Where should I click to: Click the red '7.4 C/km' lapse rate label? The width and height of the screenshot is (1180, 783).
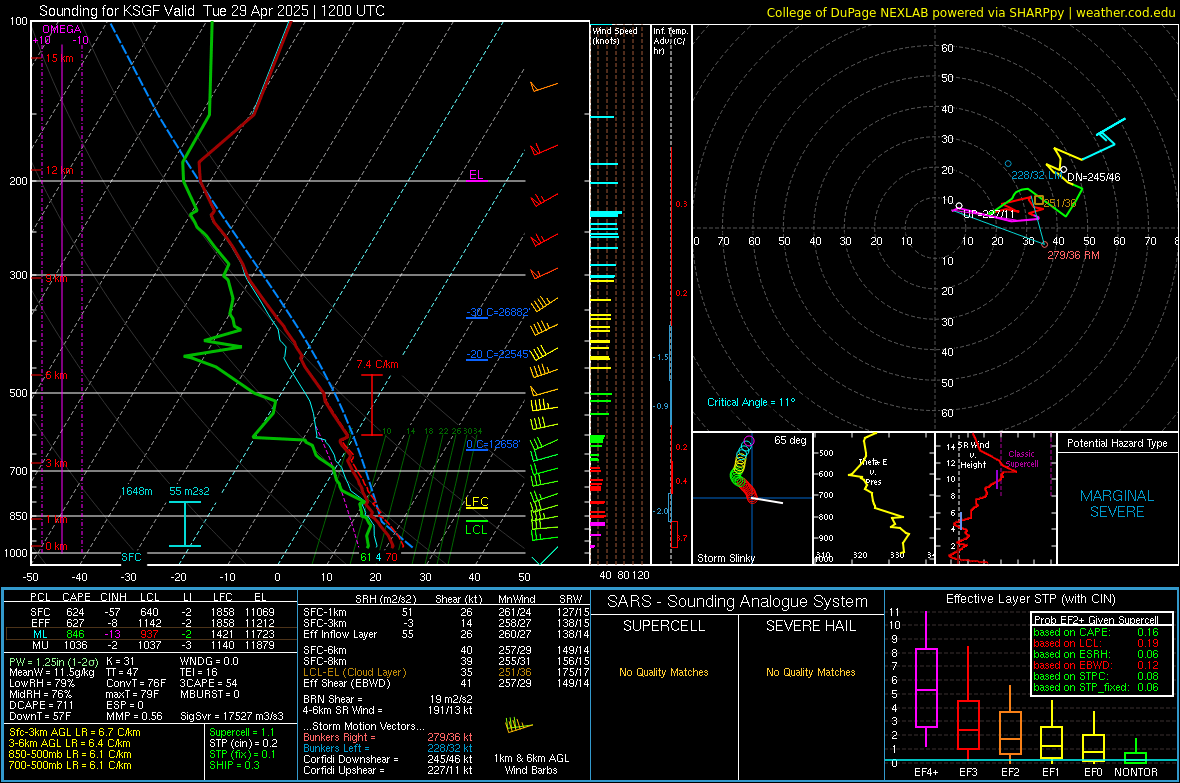[377, 364]
